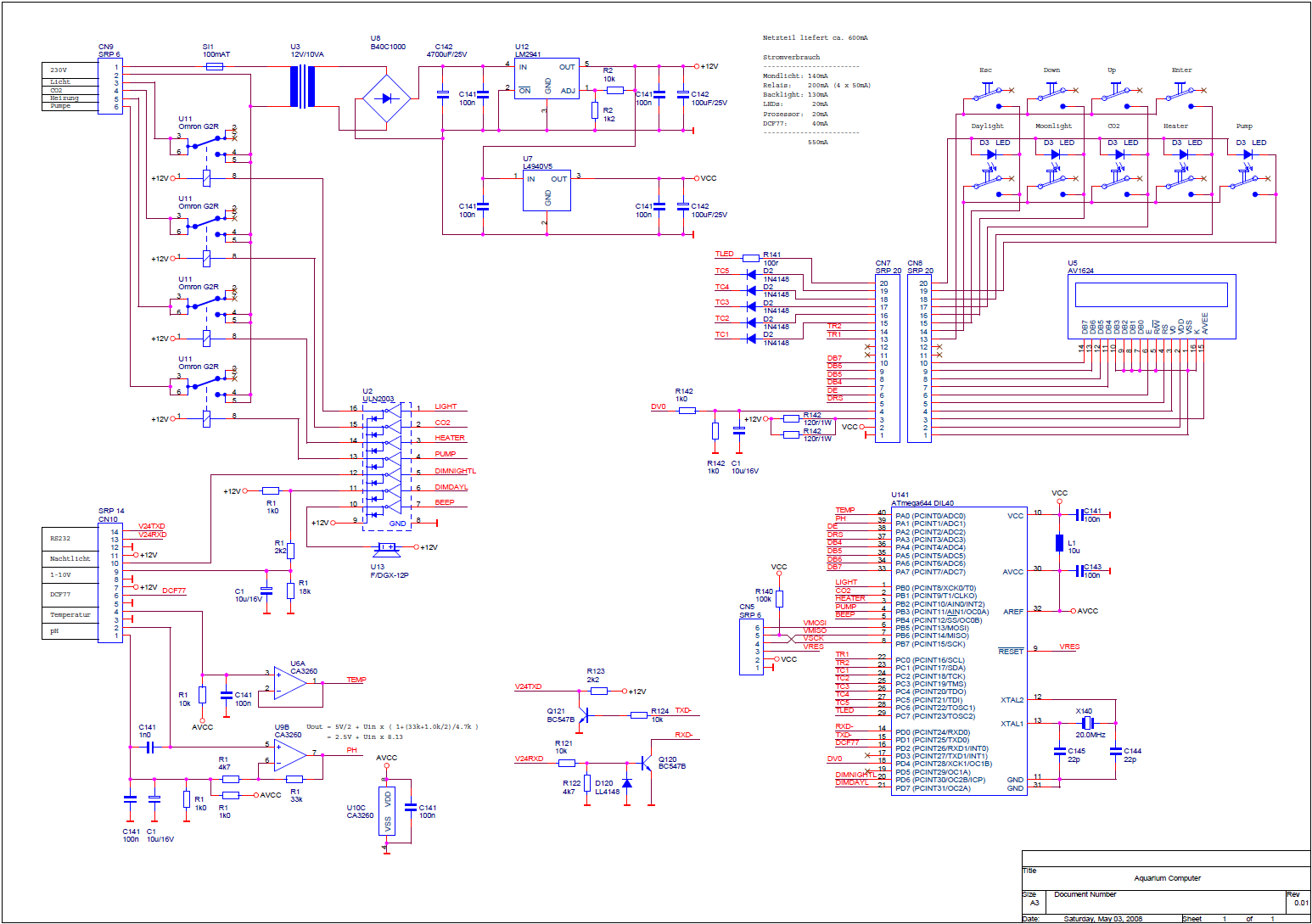Click the 'V24TXD' label beside transistor Q121
The image size is (1312, 924).
pos(528,686)
